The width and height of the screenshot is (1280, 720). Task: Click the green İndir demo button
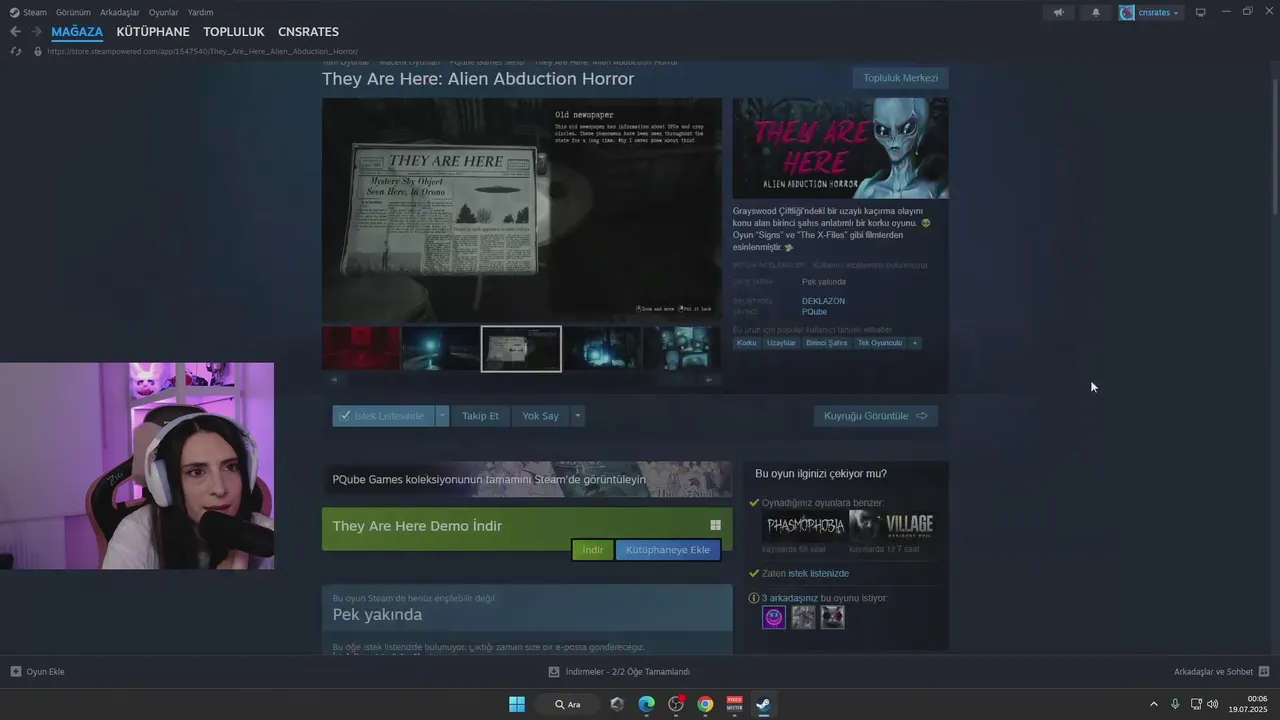click(593, 550)
